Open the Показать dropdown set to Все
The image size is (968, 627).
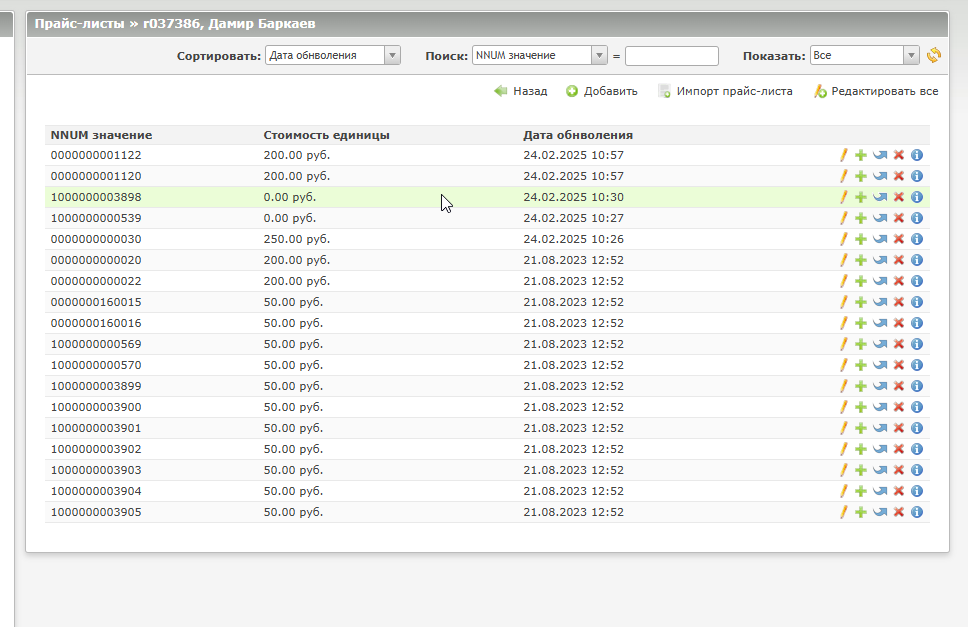865,55
